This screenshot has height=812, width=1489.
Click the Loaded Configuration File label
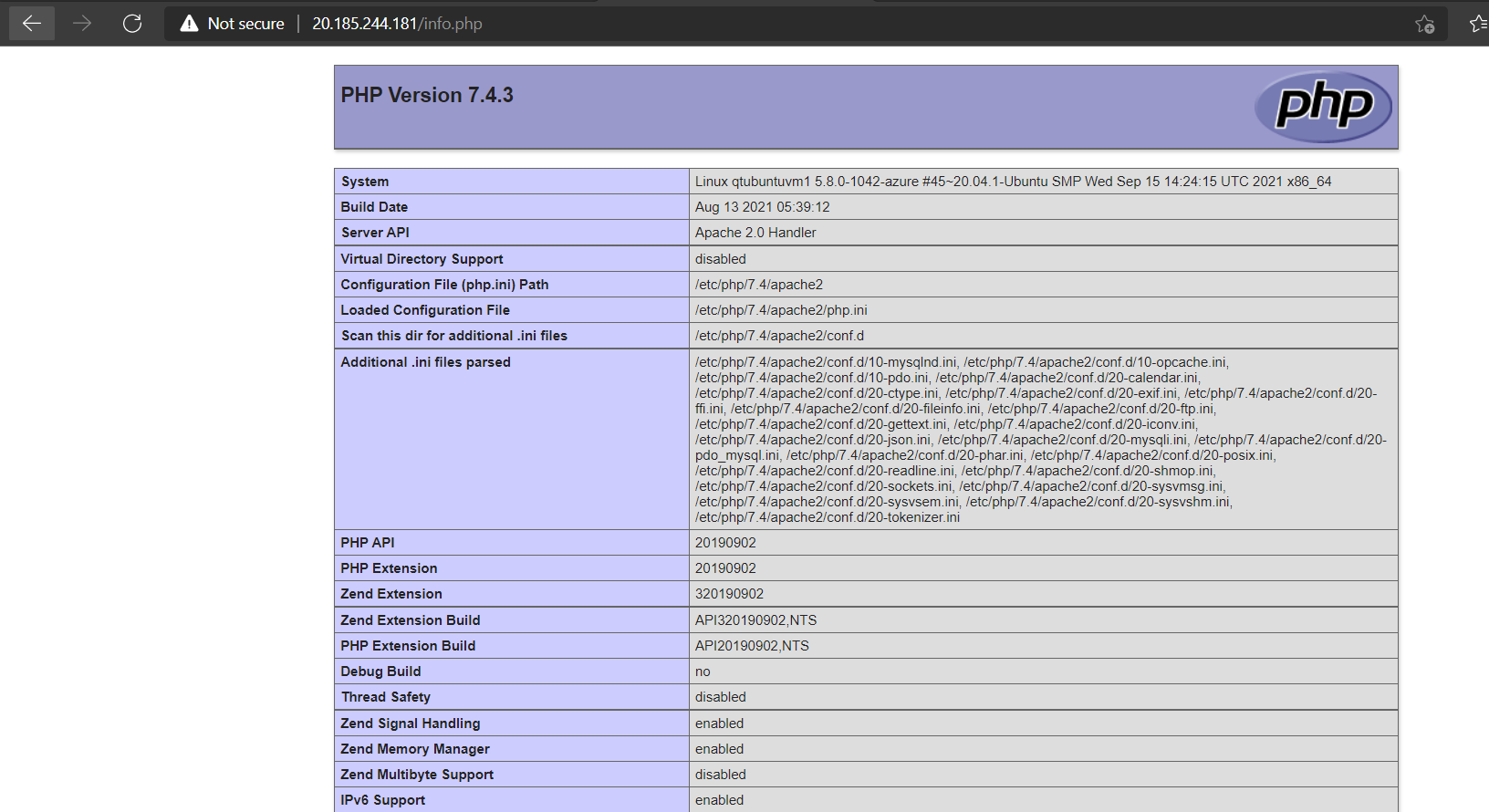click(425, 310)
